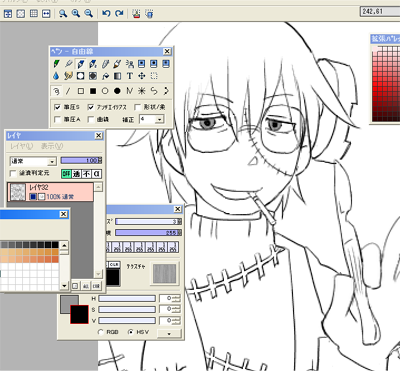Select the RGB radio button
This screenshot has width=400, height=371.
101,332
